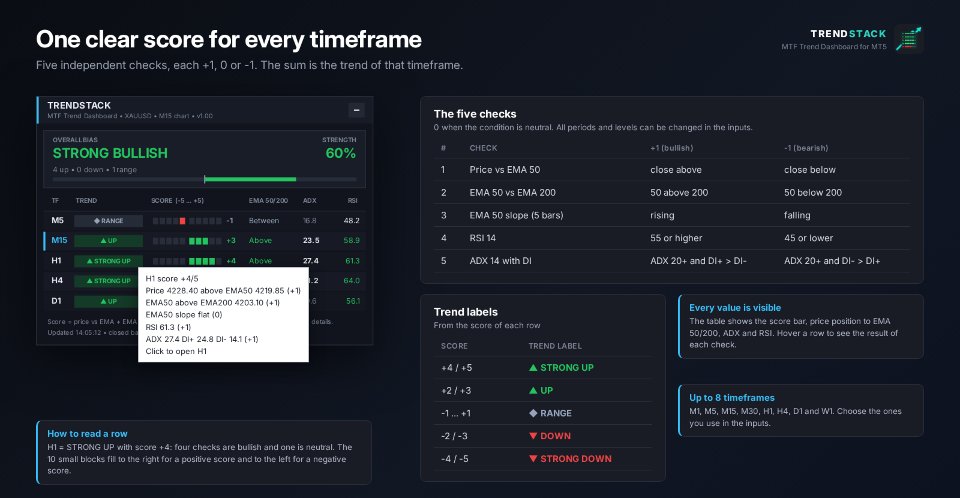Click the M15 score value +3

coord(231,241)
